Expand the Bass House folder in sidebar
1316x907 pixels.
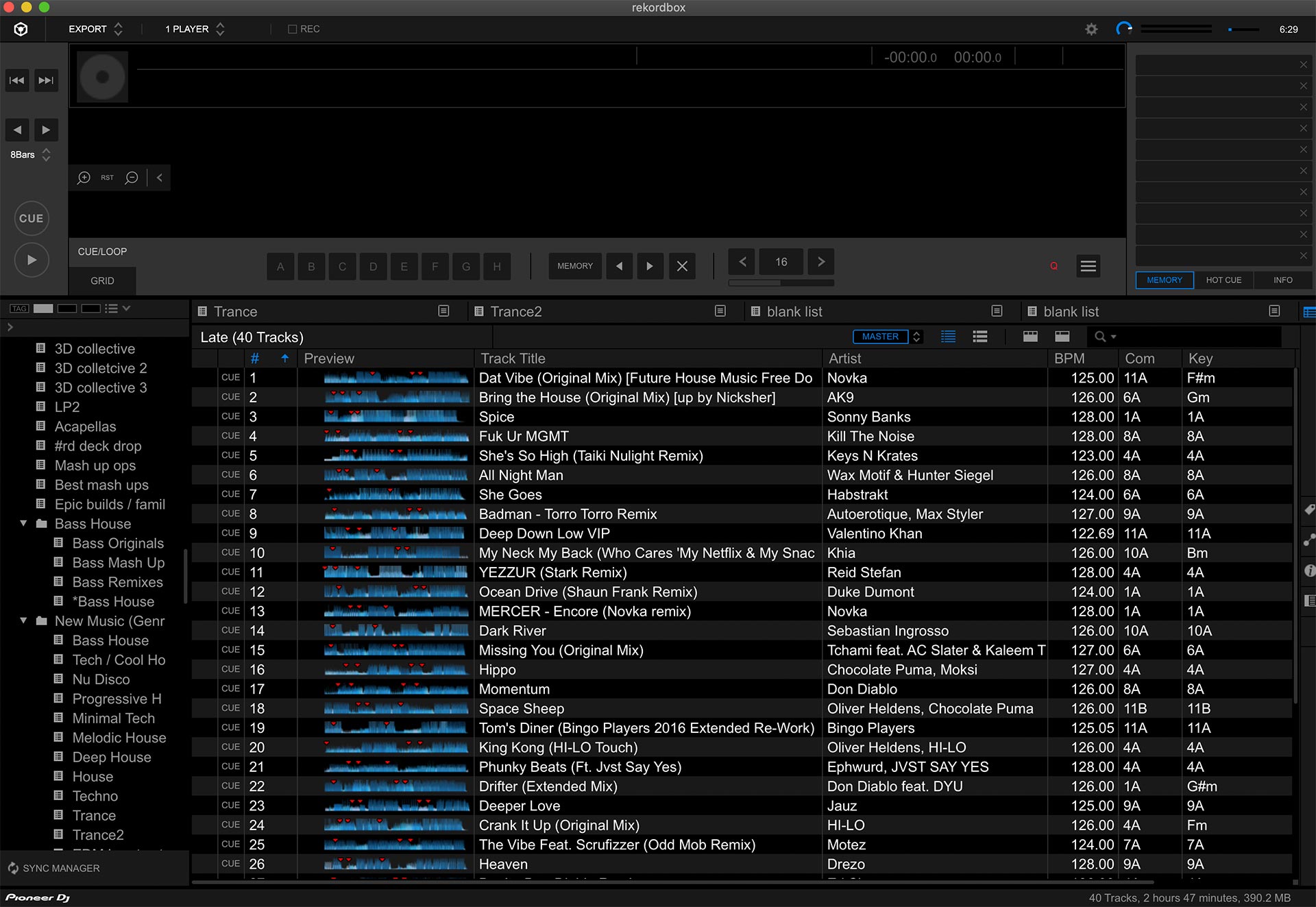coord(22,523)
